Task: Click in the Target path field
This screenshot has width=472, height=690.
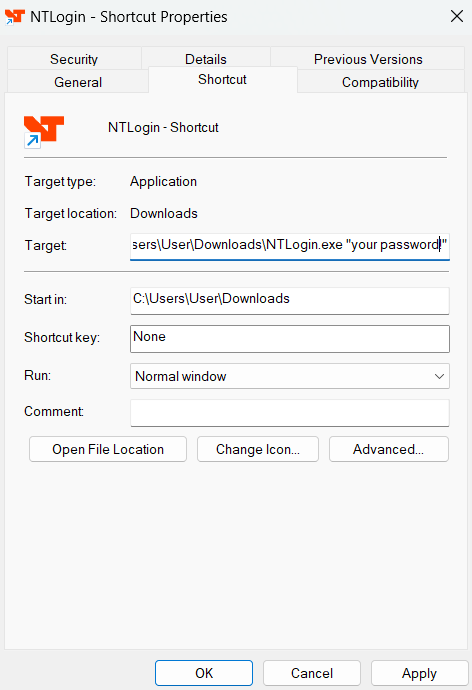Action: coord(289,245)
